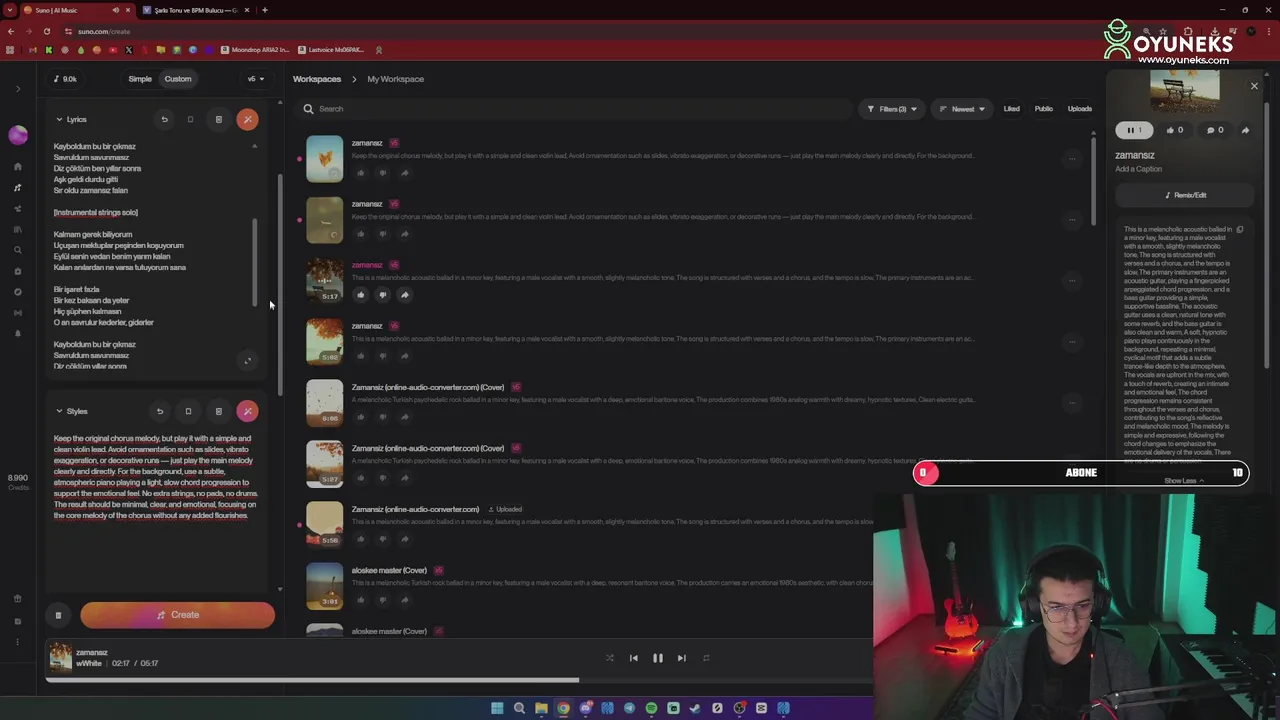
Task: Like the playing zamansız 5:17 song
Action: coord(361,295)
